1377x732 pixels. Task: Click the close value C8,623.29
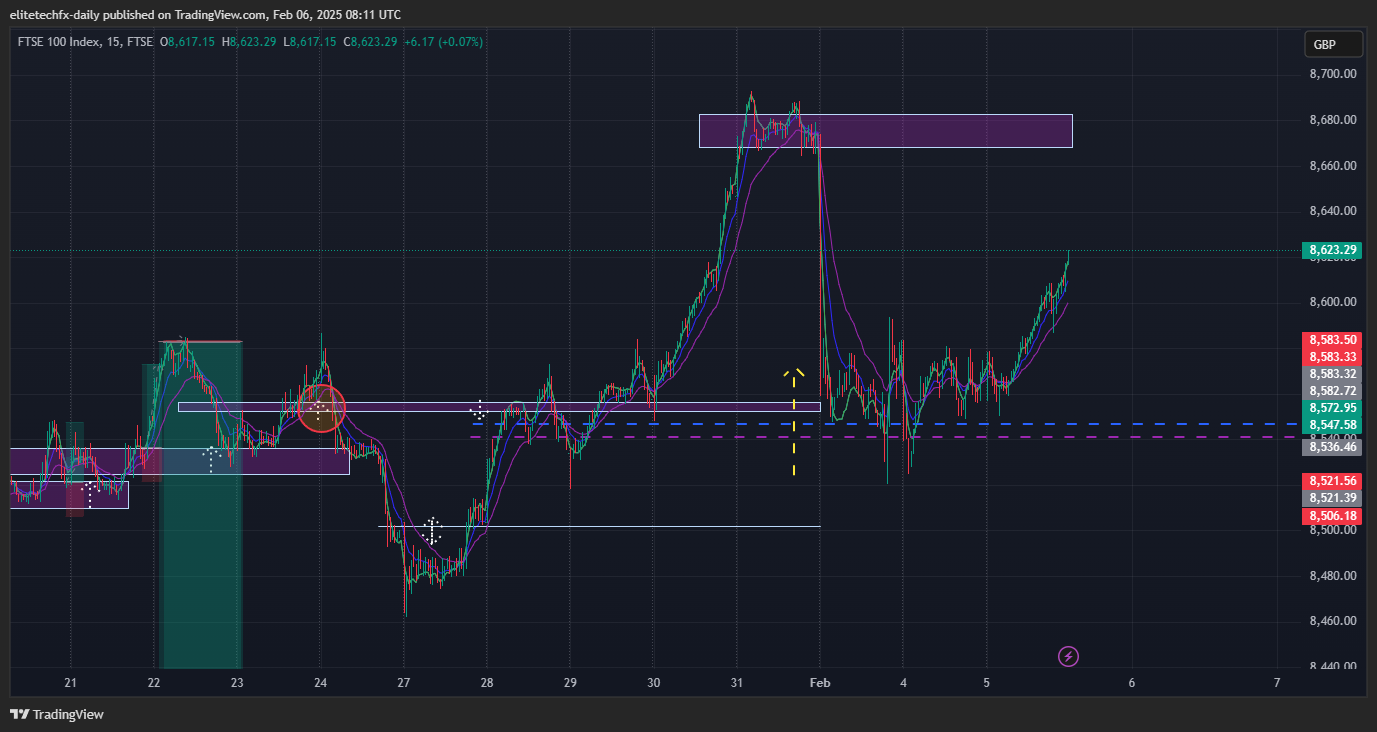coord(370,42)
